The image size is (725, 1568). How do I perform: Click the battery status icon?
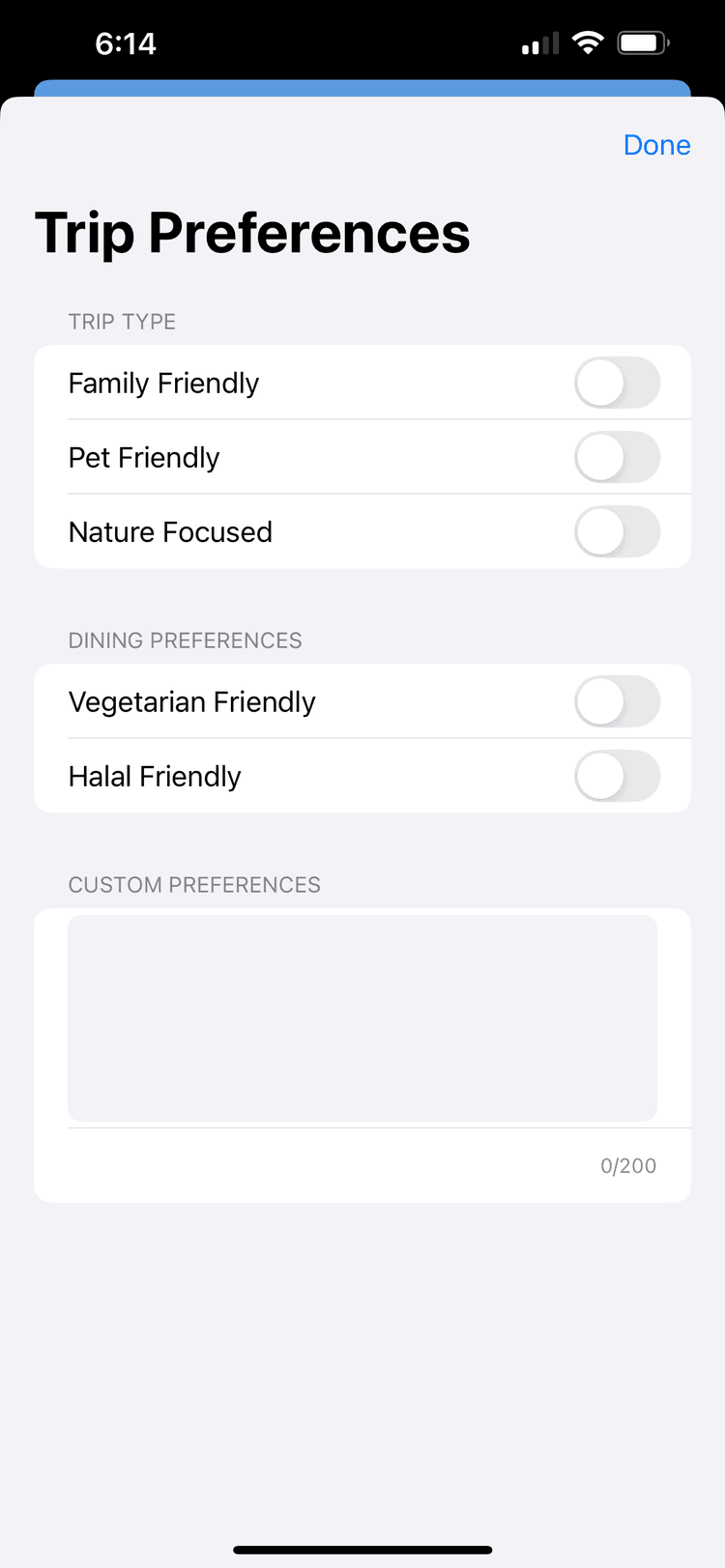pos(643,43)
